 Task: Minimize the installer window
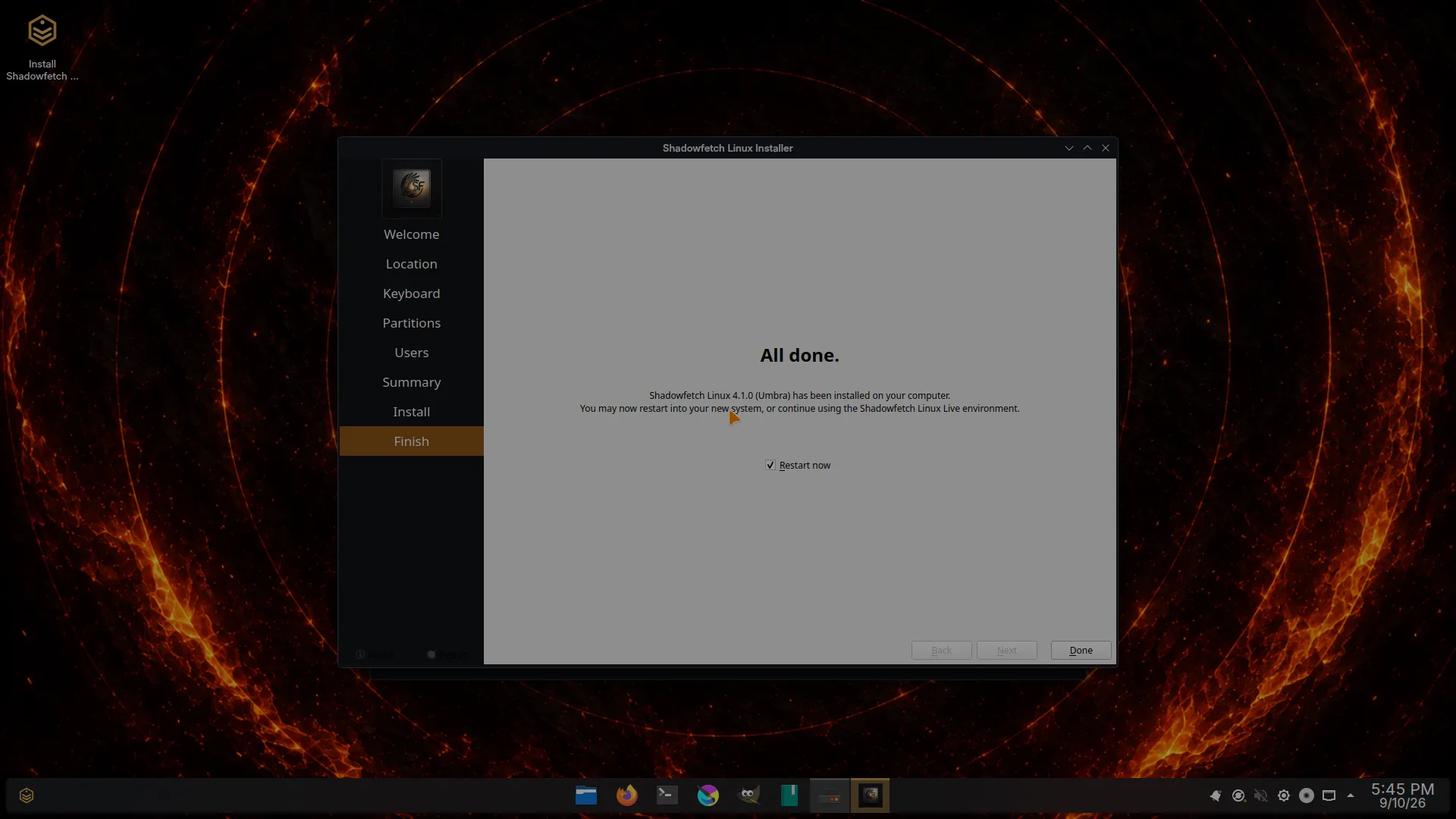1069,148
